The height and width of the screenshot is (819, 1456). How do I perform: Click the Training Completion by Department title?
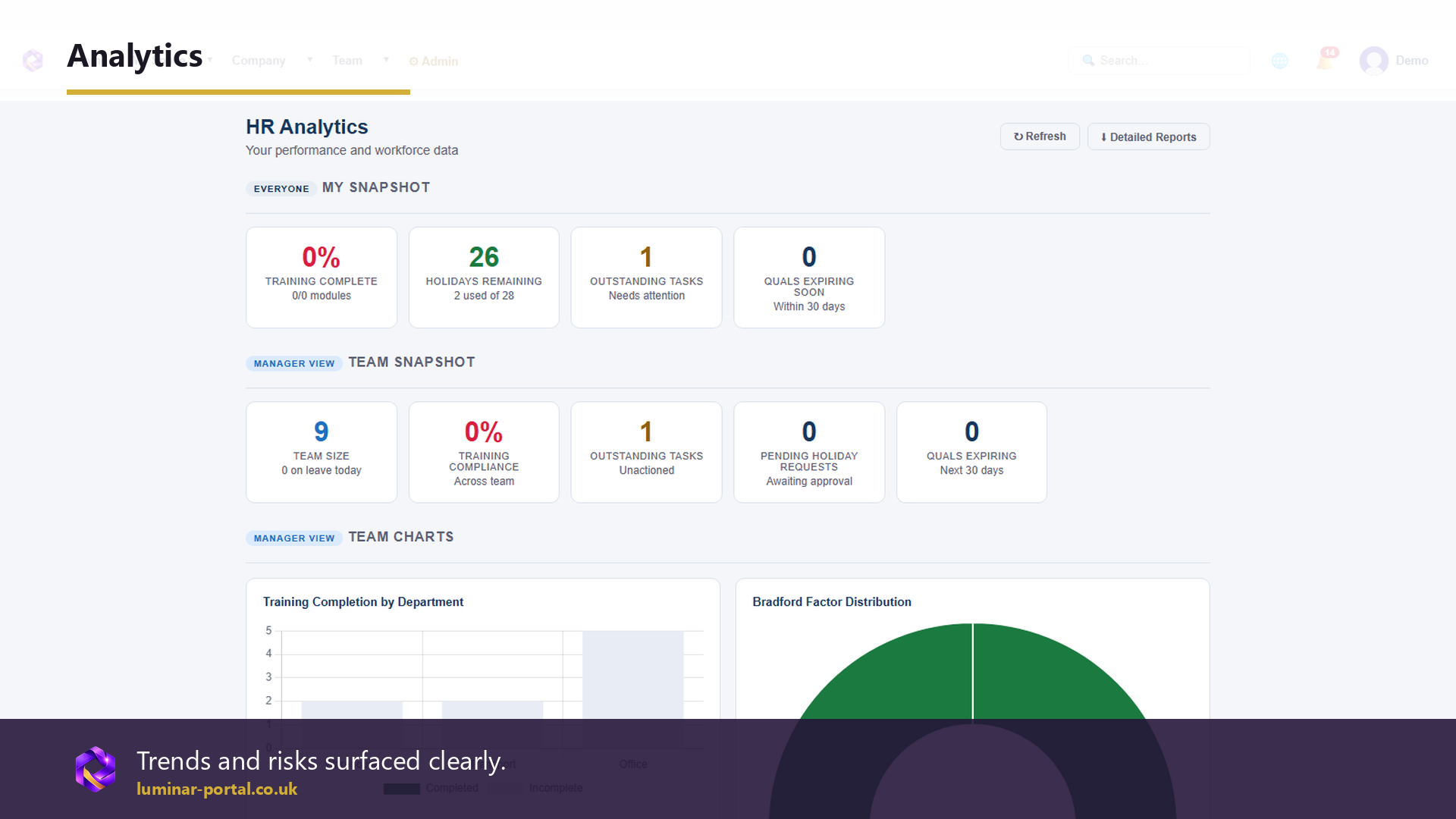pos(363,601)
